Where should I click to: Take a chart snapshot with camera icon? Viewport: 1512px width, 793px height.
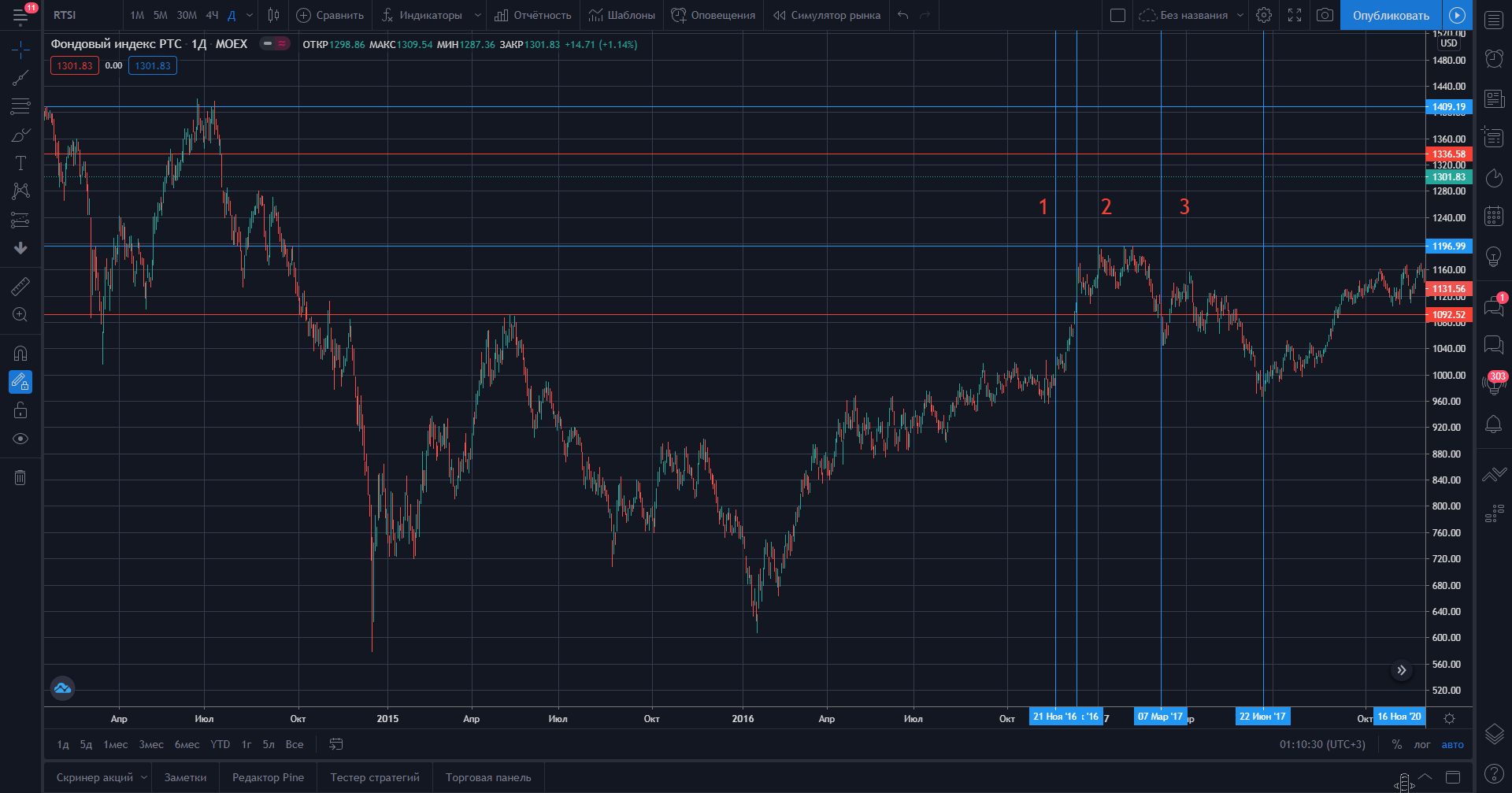(1325, 15)
